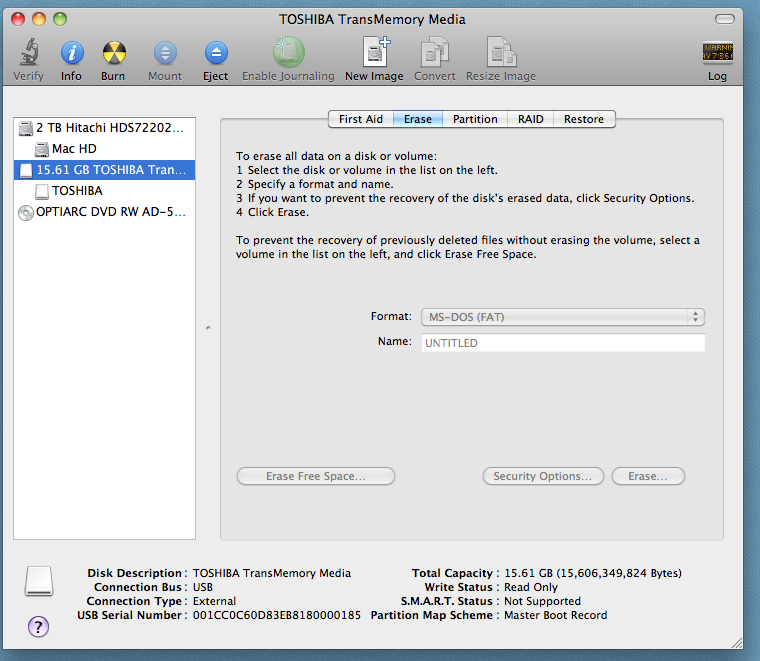Select the 2 TB Hitachi disk
Viewport: 760px width, 661px height.
coord(105,127)
